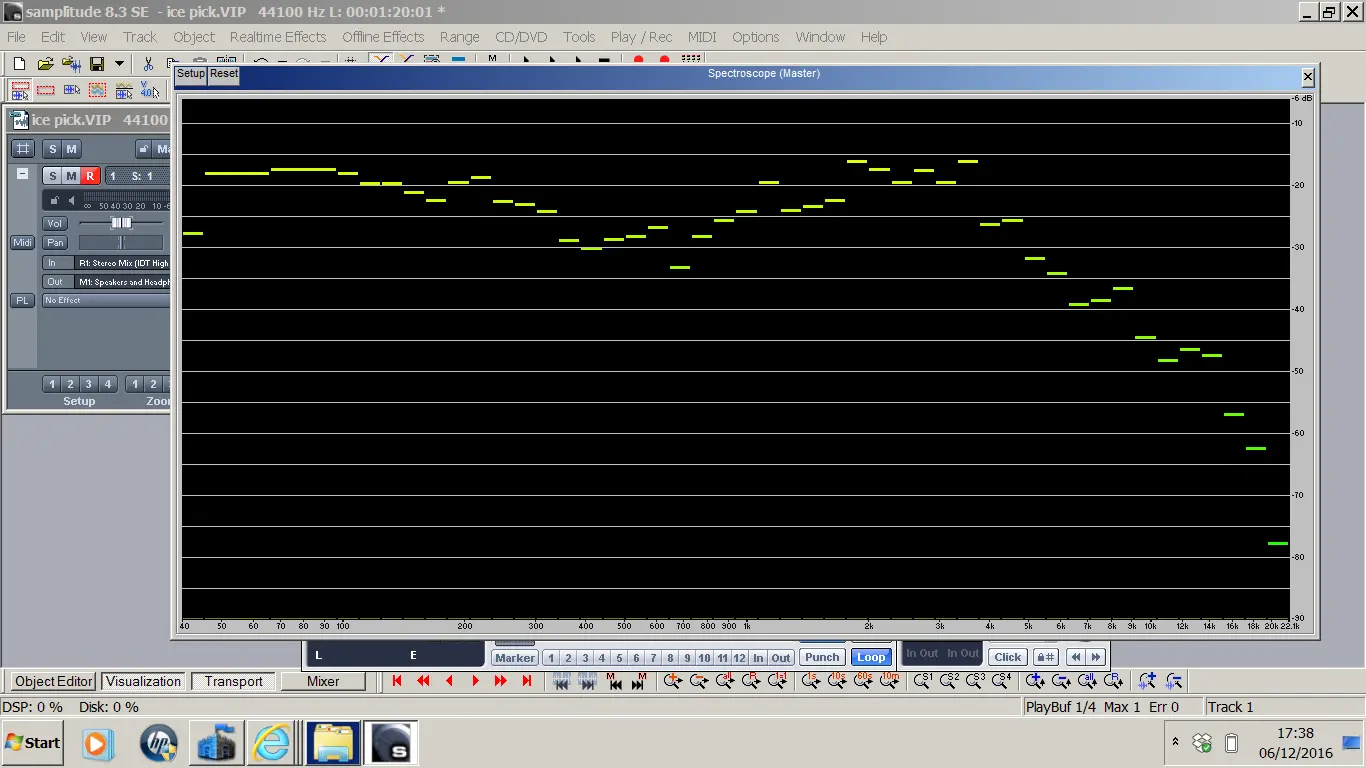Image resolution: width=1366 pixels, height=768 pixels.
Task: Open the Offline Effects menu
Action: pyautogui.click(x=383, y=37)
